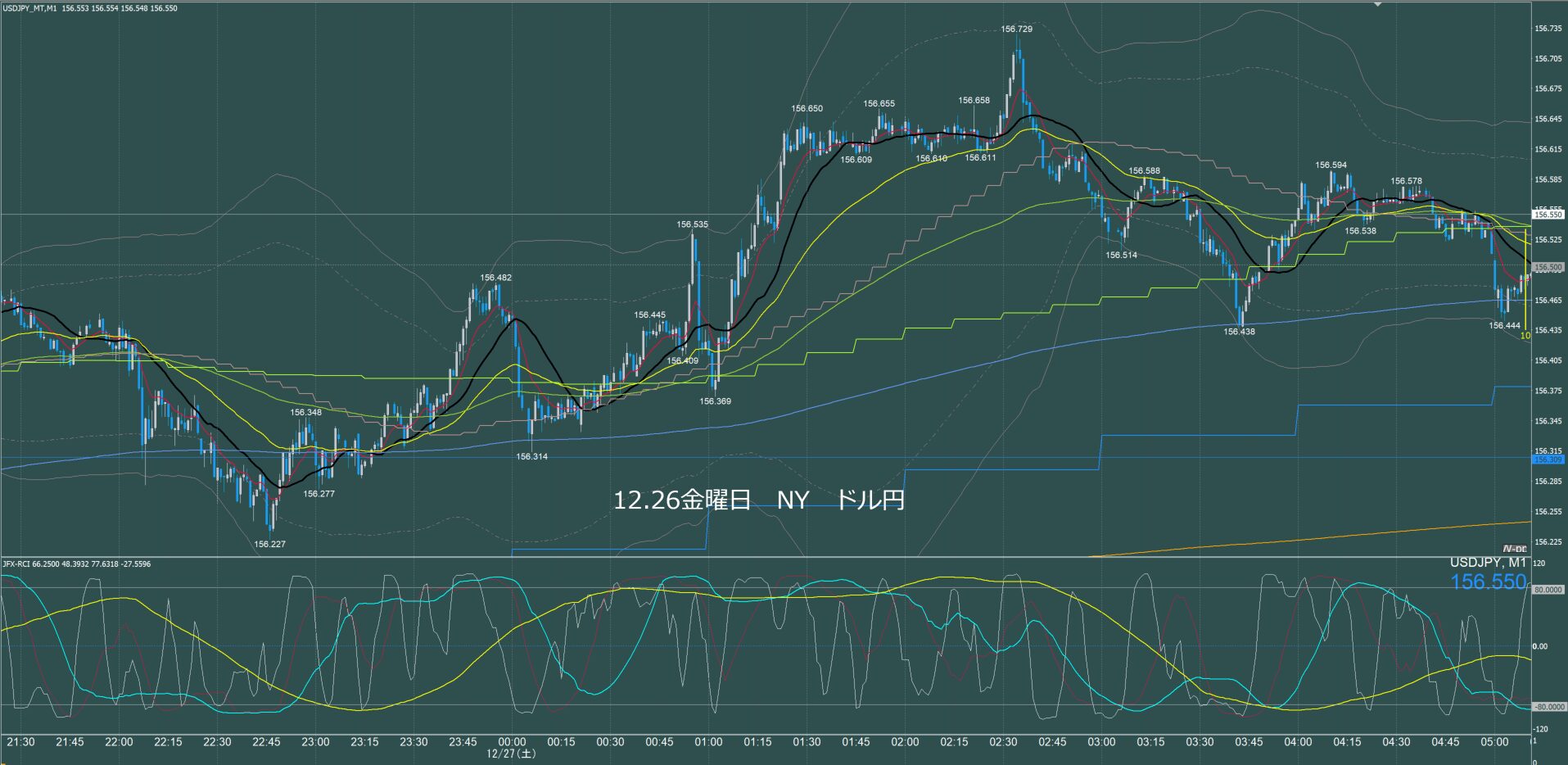Select the 12.26金曜日 NY ドル円 text annotation
1568x765 pixels.
758,500
